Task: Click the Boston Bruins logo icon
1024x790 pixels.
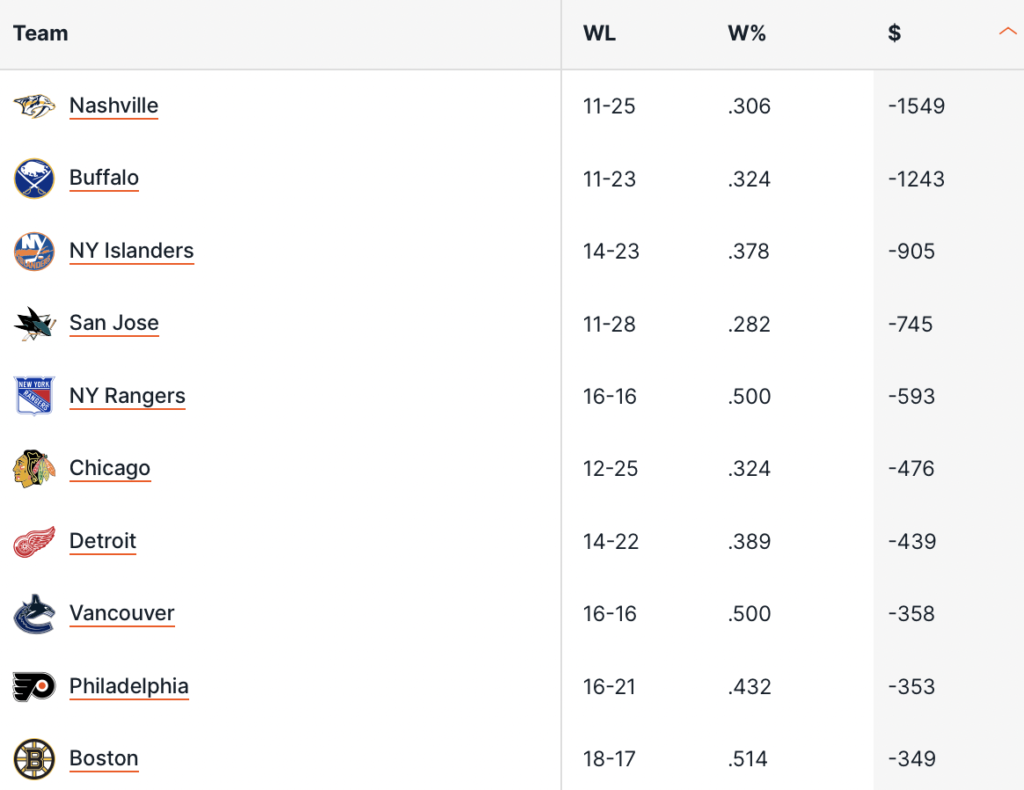Action: [34, 759]
